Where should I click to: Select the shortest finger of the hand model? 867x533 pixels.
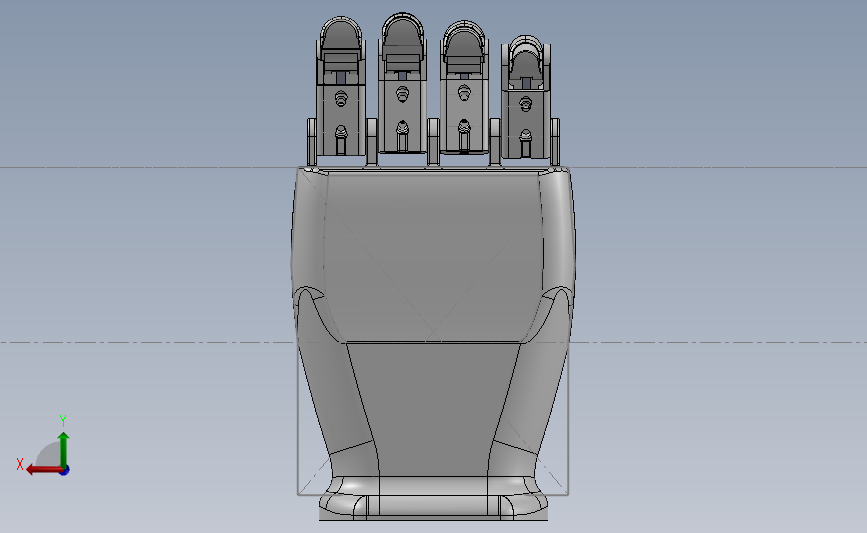tap(526, 97)
